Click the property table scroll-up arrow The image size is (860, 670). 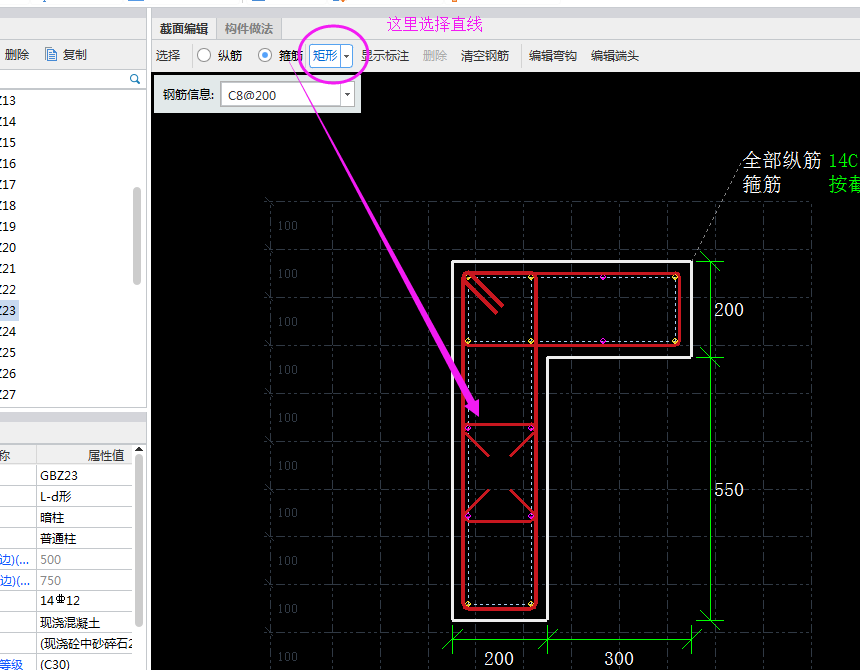pyautogui.click(x=139, y=450)
